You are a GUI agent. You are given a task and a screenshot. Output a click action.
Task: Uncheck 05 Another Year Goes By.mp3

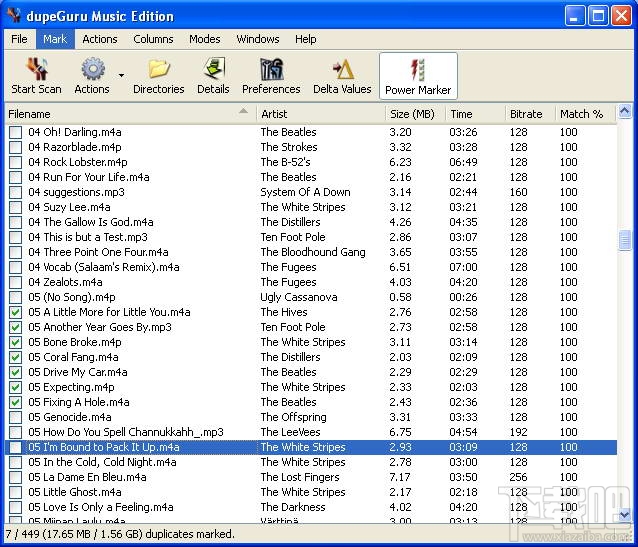pyautogui.click(x=15, y=327)
